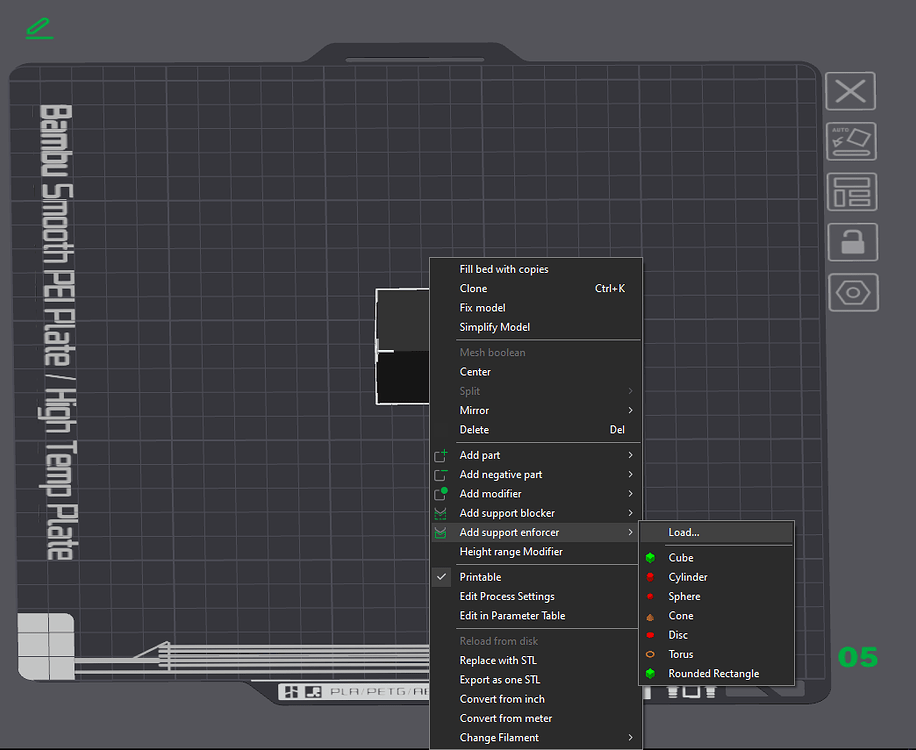Toggle the Printable checkmark
The image size is (916, 750).
442,577
